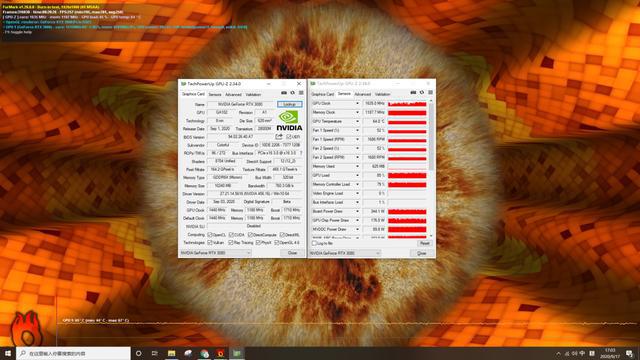Open the hamburger menu in the left GPU-Z window

click(x=301, y=93)
